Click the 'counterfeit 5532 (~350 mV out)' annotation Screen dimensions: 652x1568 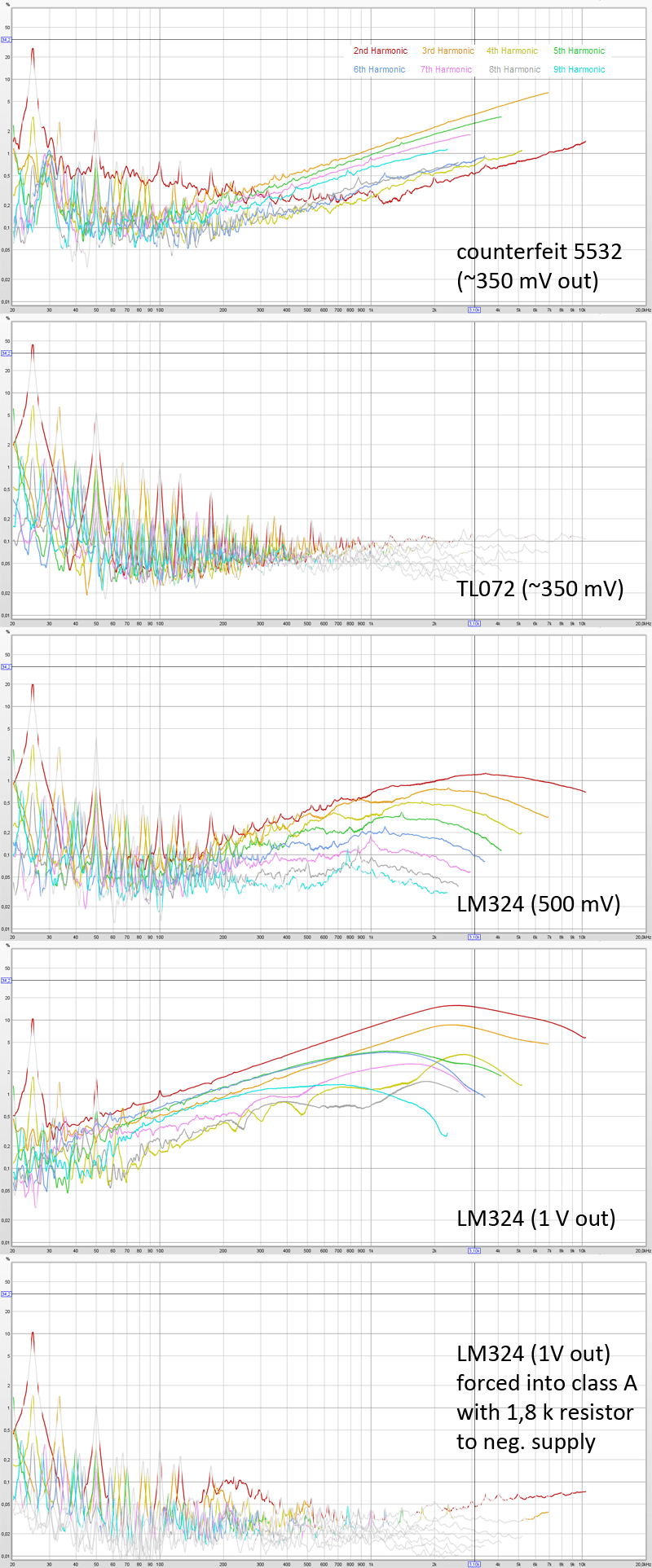tap(539, 266)
